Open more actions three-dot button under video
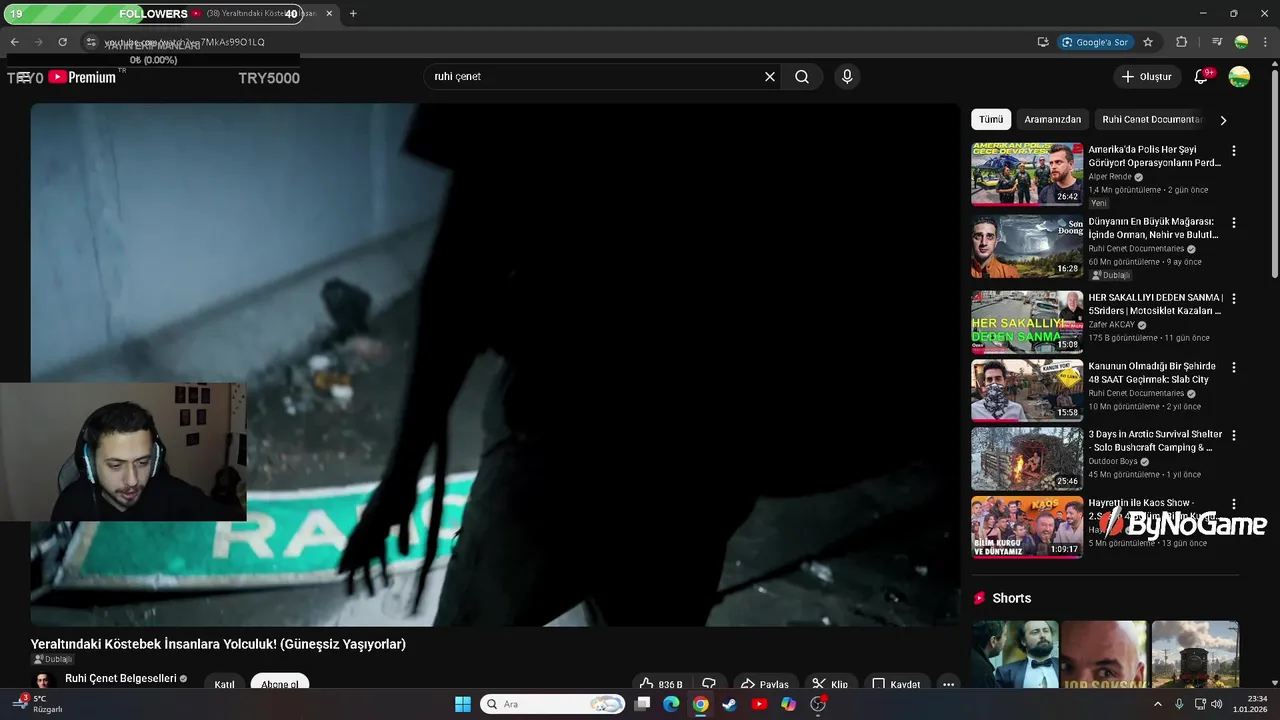Screen dimensions: 1280x720 pyautogui.click(x=948, y=684)
